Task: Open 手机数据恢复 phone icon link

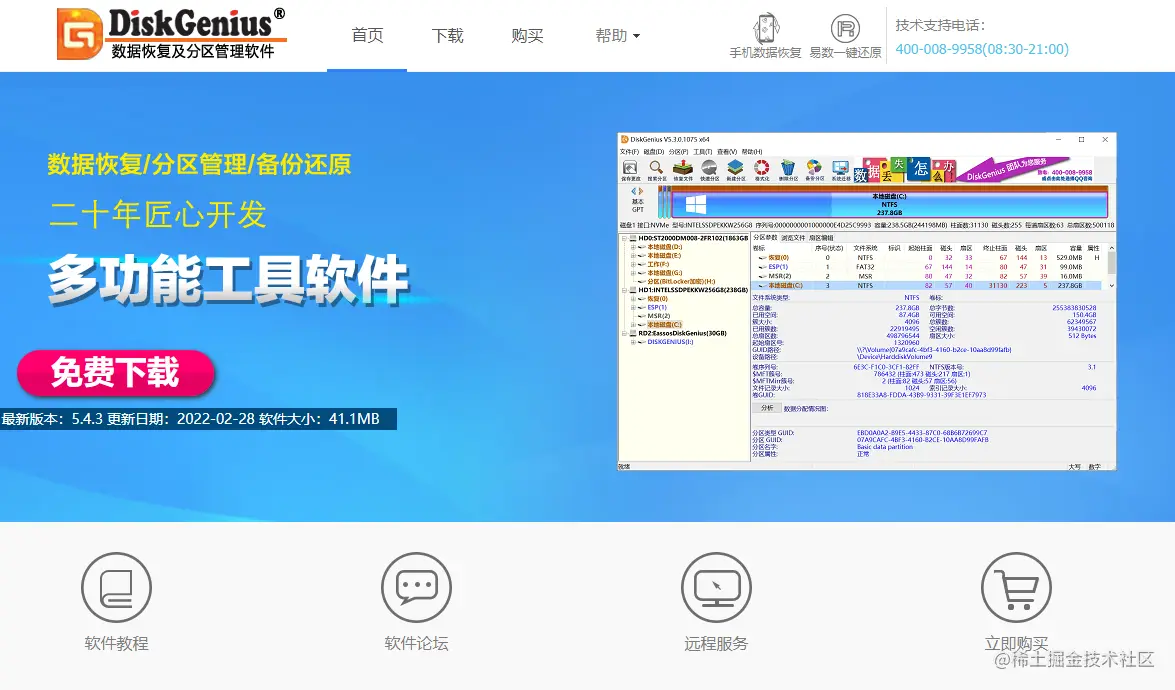Action: (x=765, y=36)
